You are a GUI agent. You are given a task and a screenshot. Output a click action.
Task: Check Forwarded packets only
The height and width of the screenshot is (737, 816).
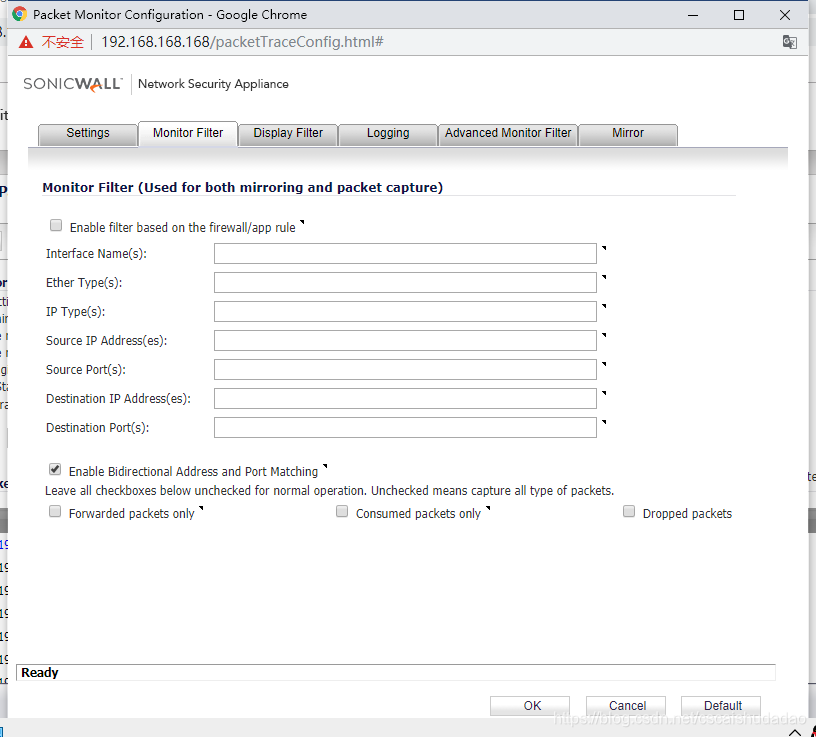pos(55,512)
